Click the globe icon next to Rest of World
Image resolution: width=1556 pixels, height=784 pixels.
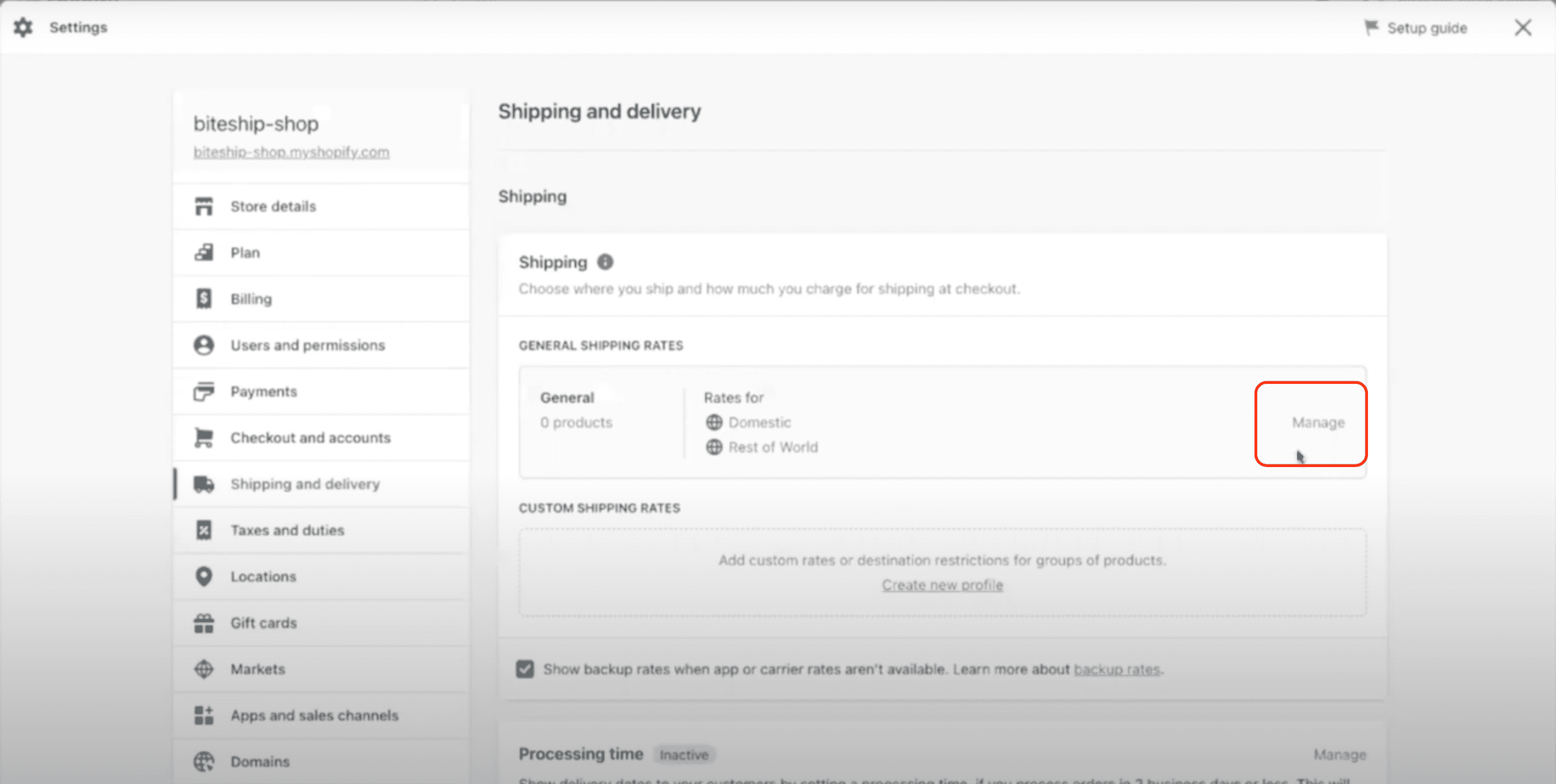(x=714, y=447)
